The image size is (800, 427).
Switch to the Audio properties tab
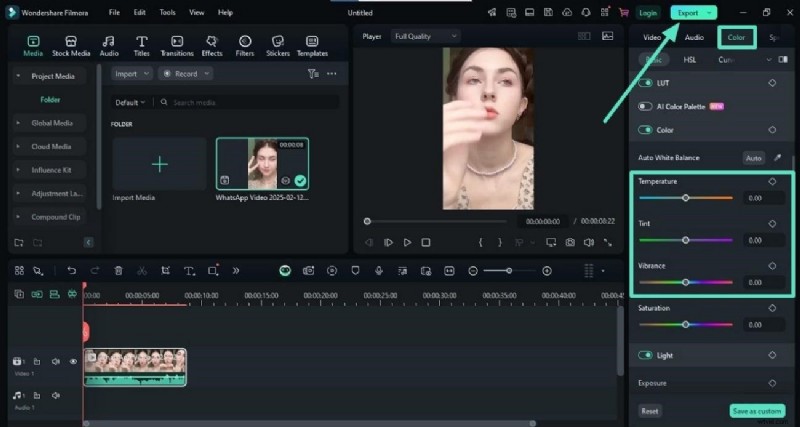tap(694, 37)
